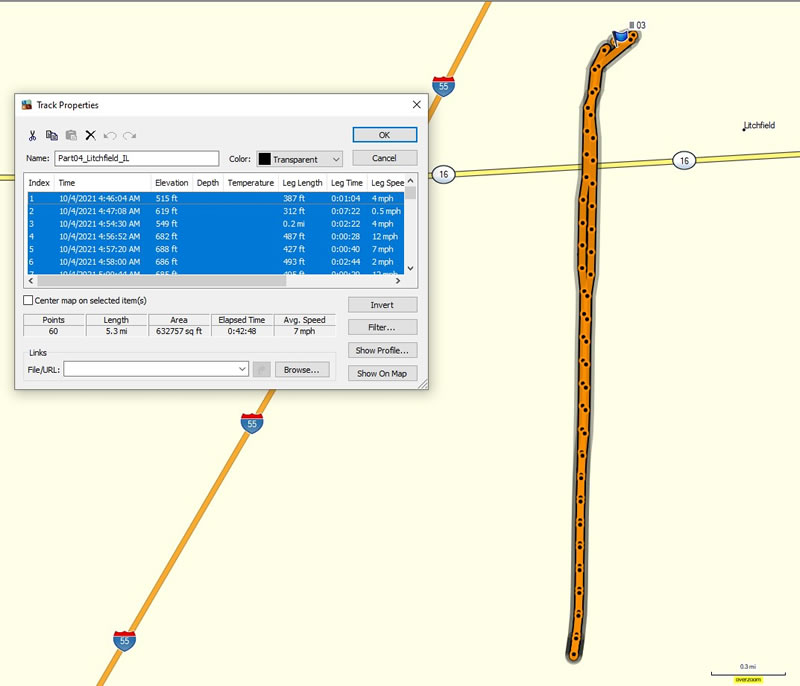Click the Litchfield city label on map
Viewport: 800px width, 686px height.
[x=759, y=125]
